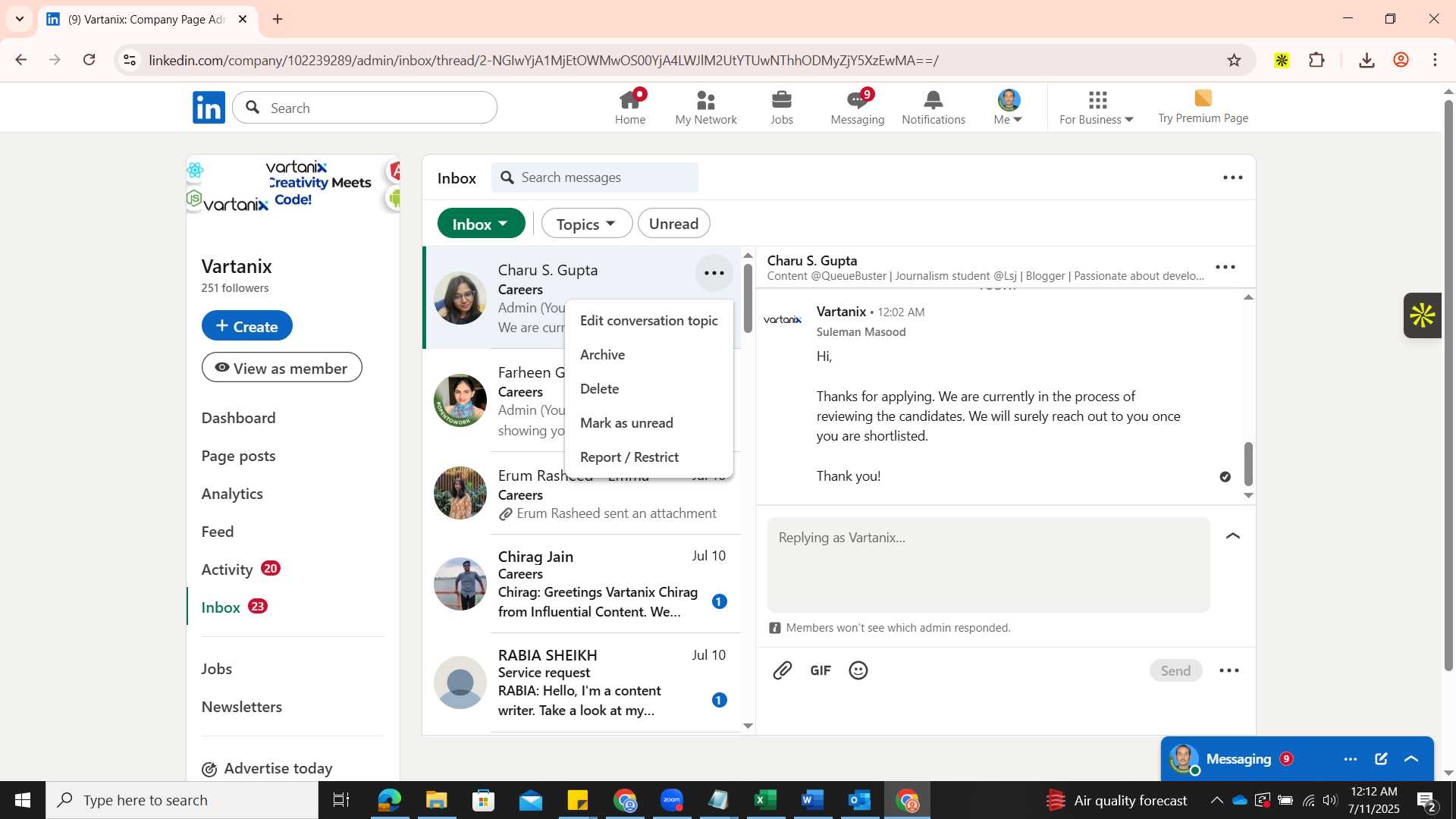
Task: Open browser downloads icon
Action: point(1367,60)
